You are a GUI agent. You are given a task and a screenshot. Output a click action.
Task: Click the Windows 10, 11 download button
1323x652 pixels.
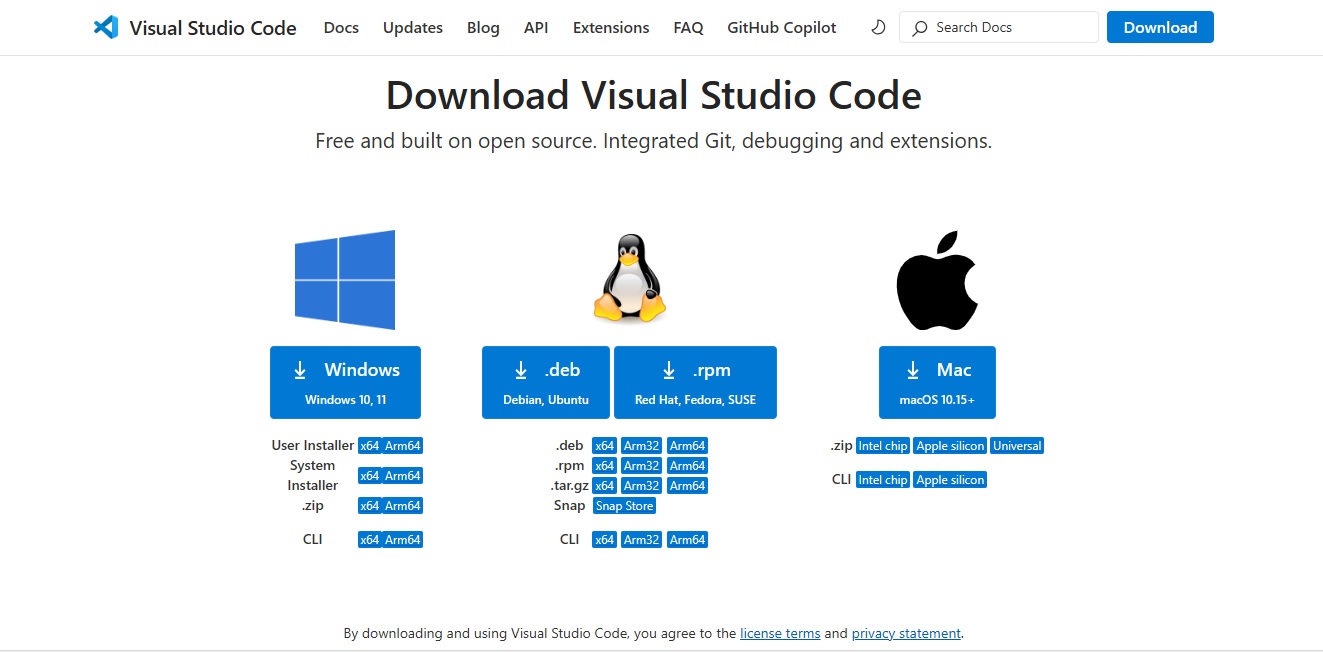click(x=345, y=382)
